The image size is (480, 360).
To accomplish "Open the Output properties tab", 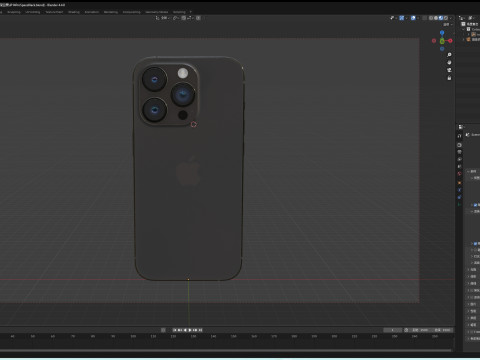I will point(459,152).
